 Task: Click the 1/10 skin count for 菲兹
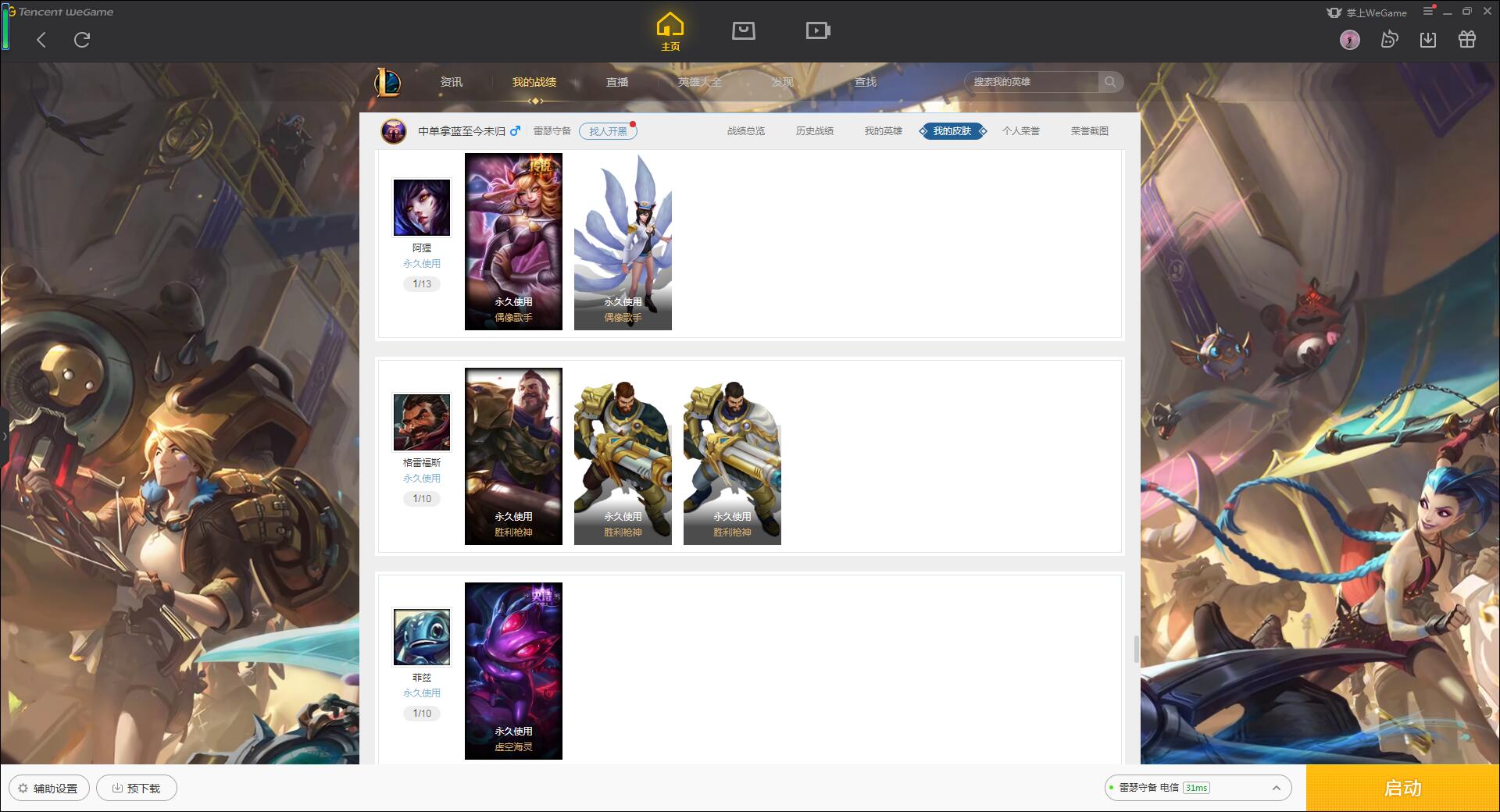422,714
